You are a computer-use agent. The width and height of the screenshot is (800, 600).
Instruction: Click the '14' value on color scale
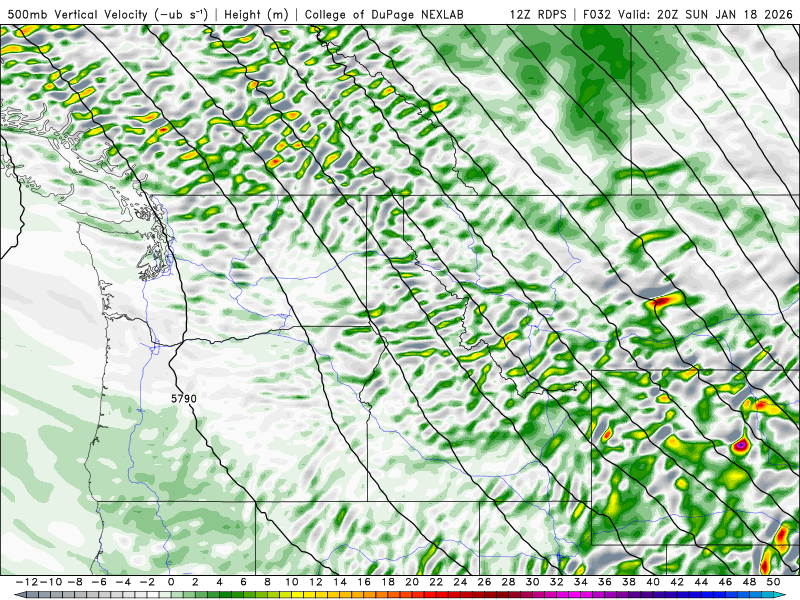tap(340, 582)
